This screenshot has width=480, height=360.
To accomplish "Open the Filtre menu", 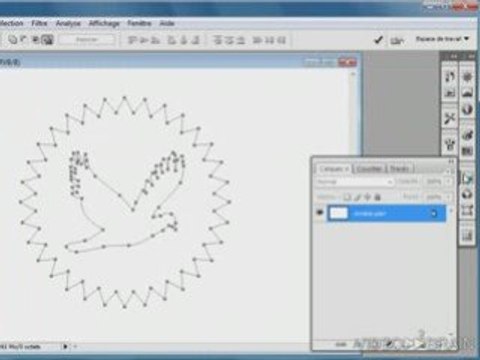I will [x=39, y=23].
